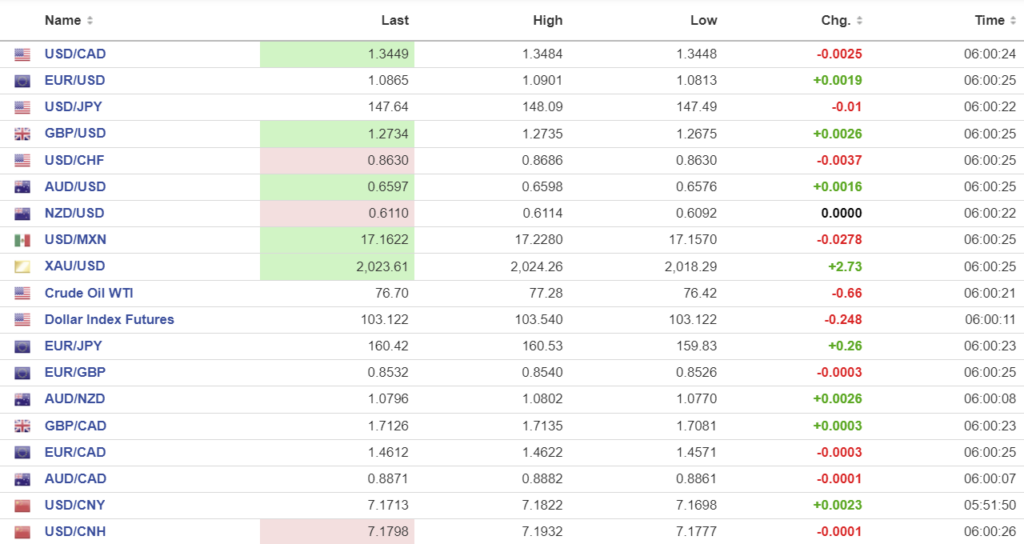
Task: Click the flag icon beside Crude Oil WTI
Action: click(x=22, y=293)
